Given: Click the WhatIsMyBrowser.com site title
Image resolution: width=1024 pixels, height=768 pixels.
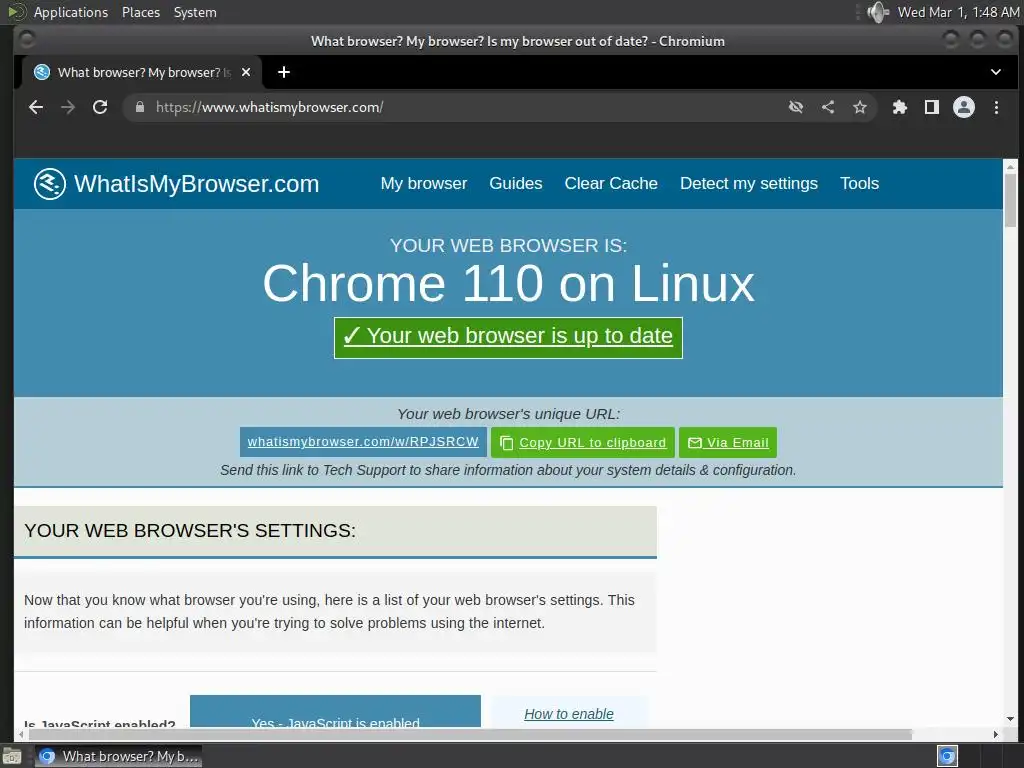Looking at the screenshot, I should coord(197,184).
